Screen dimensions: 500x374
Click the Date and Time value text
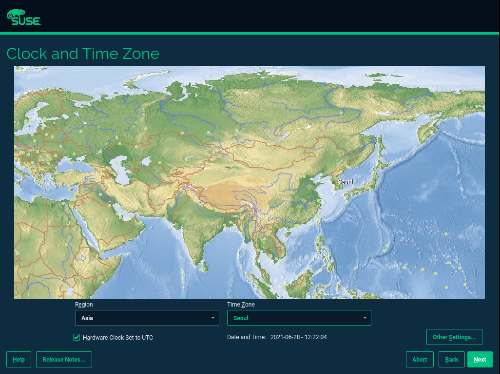298,337
